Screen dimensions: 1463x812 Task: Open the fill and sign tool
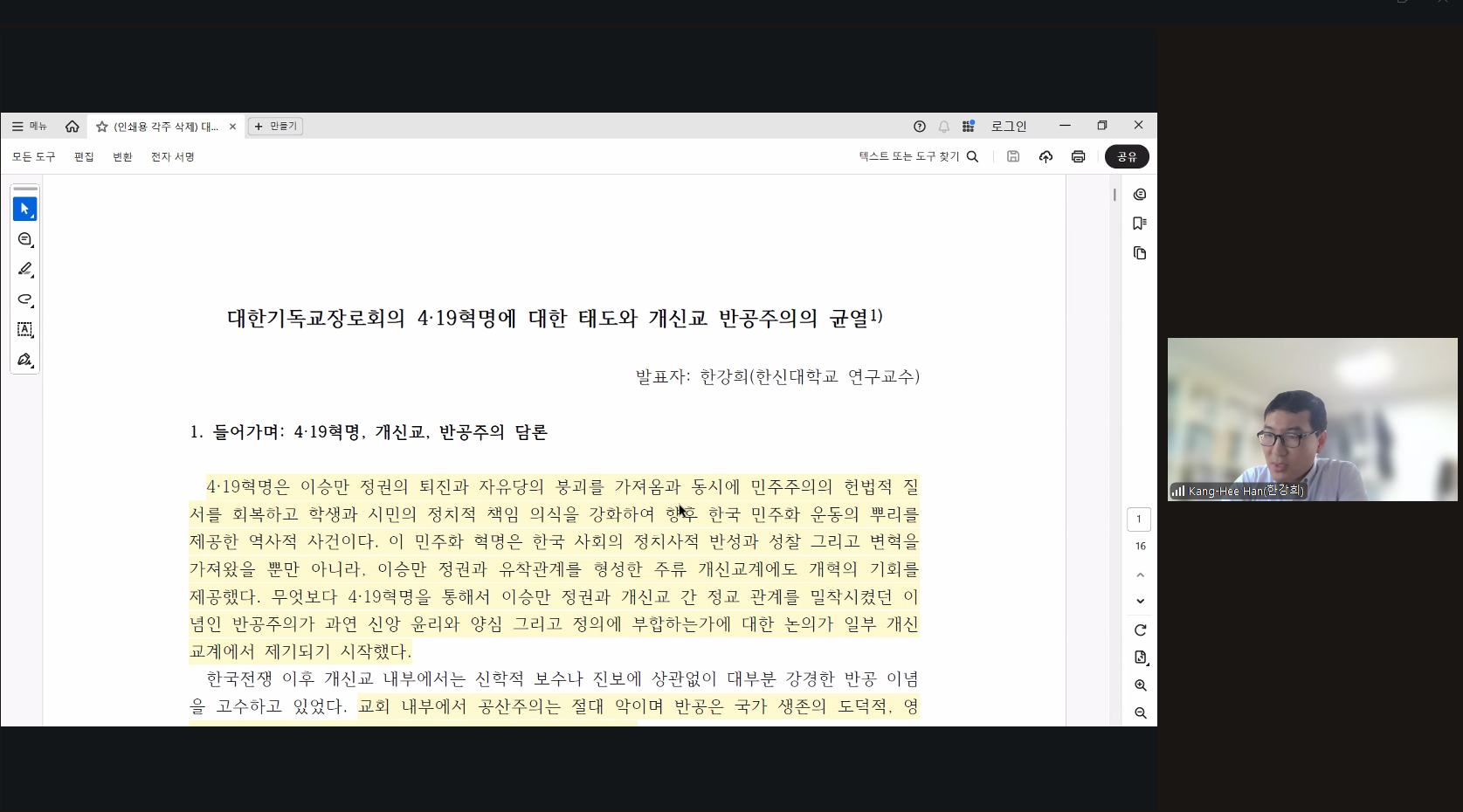(24, 360)
